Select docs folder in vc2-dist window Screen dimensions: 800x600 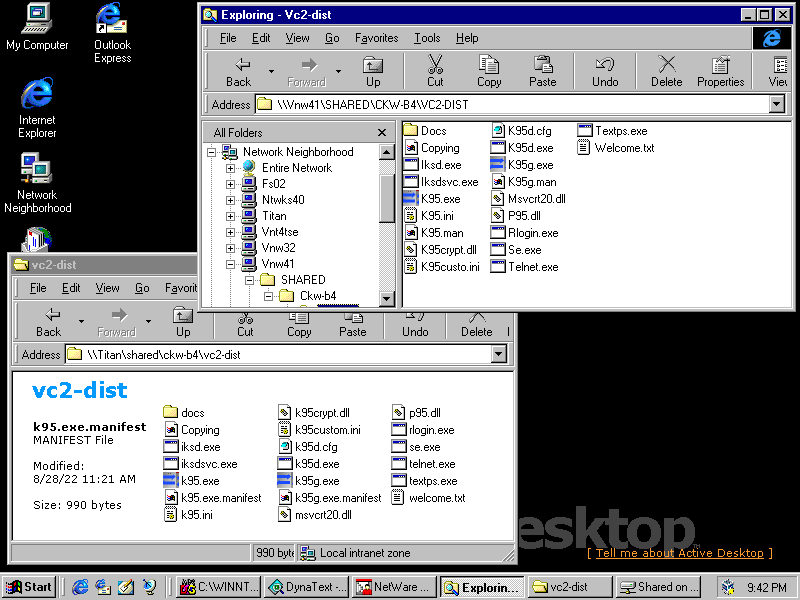[184, 413]
